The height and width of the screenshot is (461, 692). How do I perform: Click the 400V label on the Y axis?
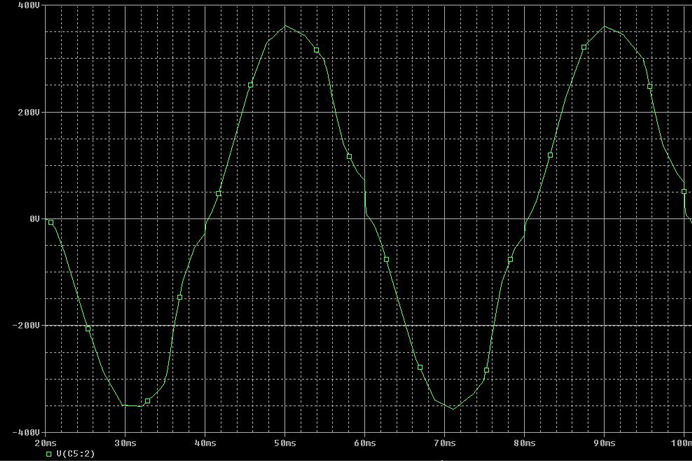tap(29, 5)
